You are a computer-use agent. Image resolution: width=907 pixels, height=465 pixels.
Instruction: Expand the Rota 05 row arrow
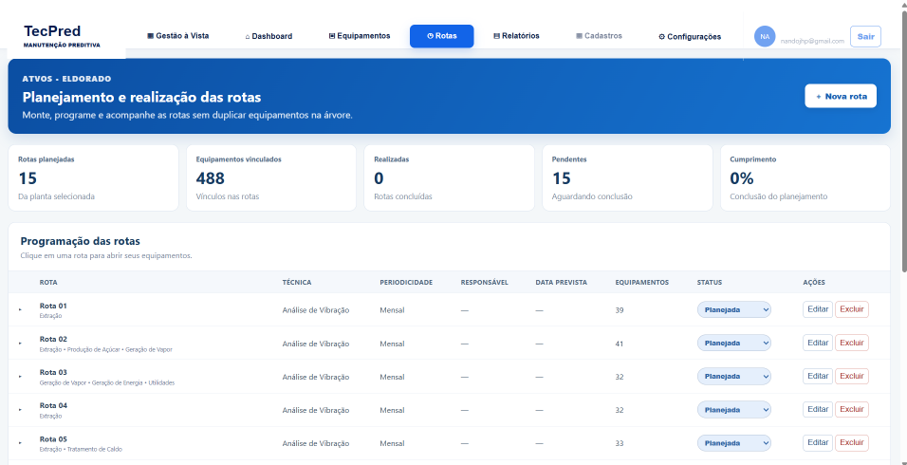(x=20, y=443)
